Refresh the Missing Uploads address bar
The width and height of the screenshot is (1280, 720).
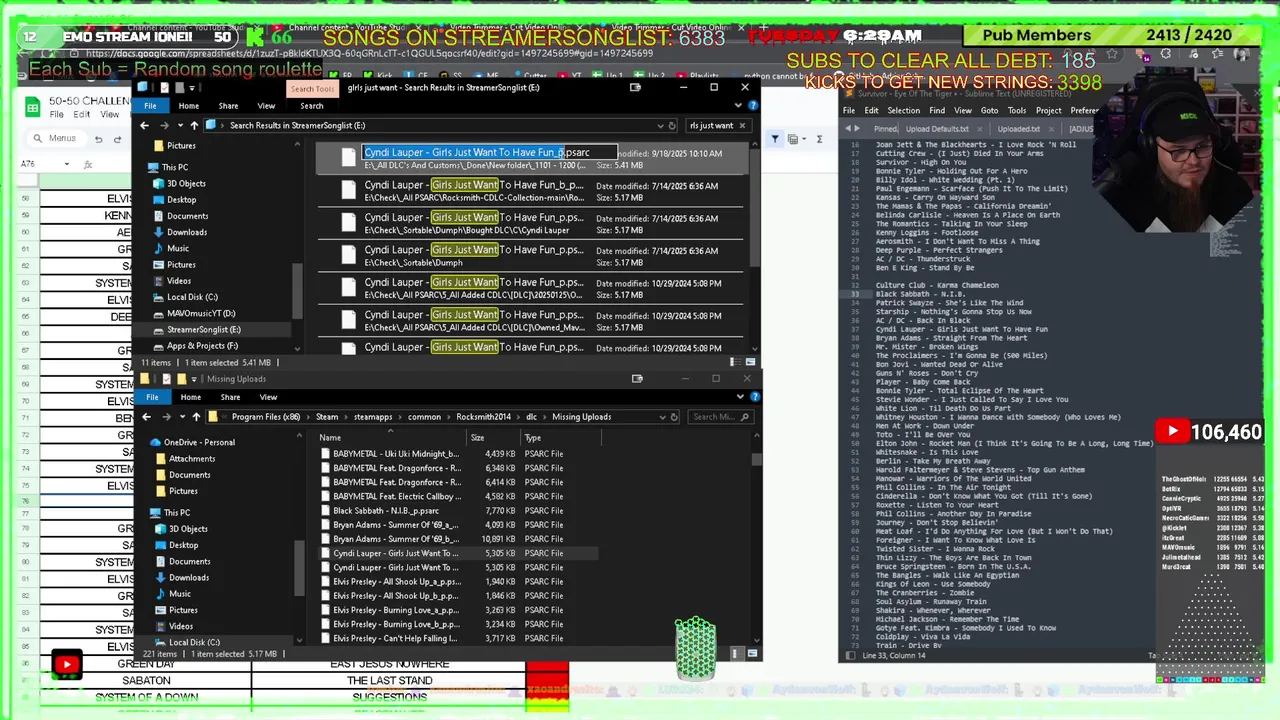(674, 416)
